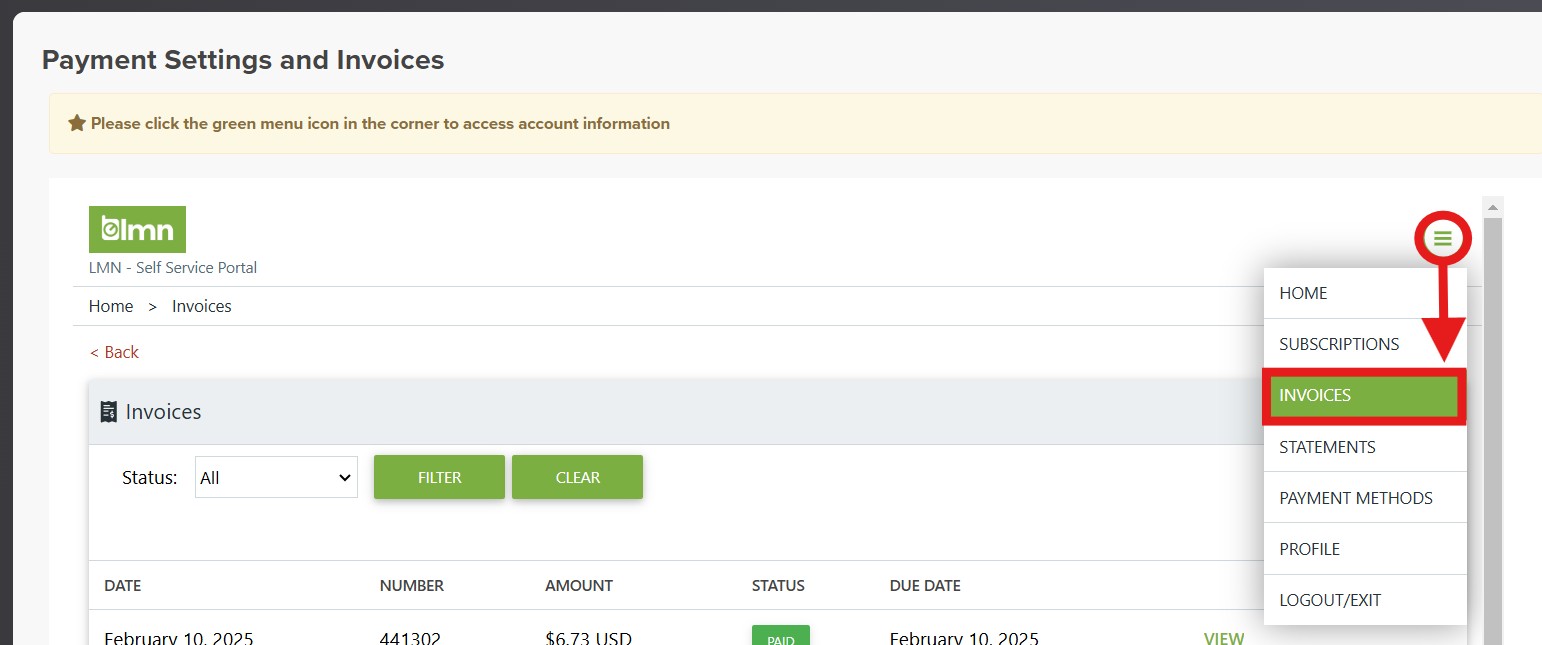
Task: Click the scrollbar up arrow
Action: (x=1493, y=207)
